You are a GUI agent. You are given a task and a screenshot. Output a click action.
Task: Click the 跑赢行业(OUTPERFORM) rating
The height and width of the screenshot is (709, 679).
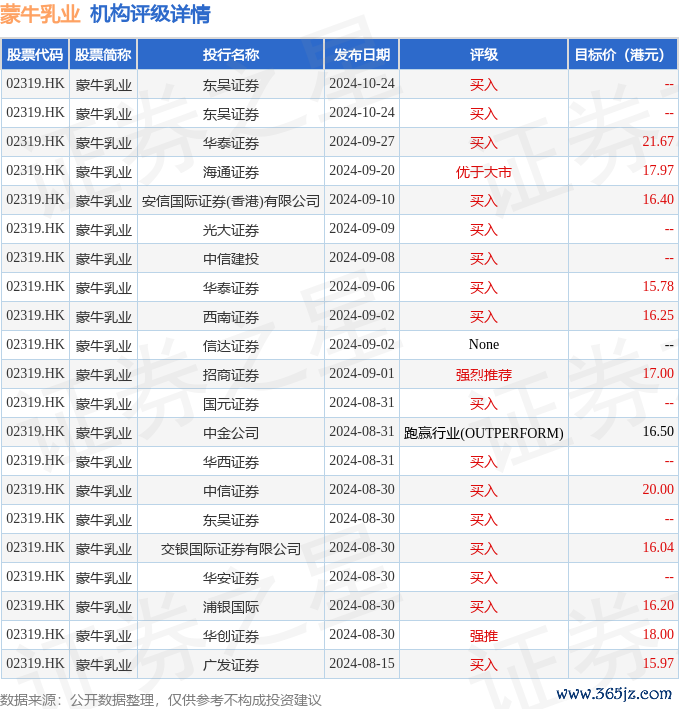coord(484,433)
